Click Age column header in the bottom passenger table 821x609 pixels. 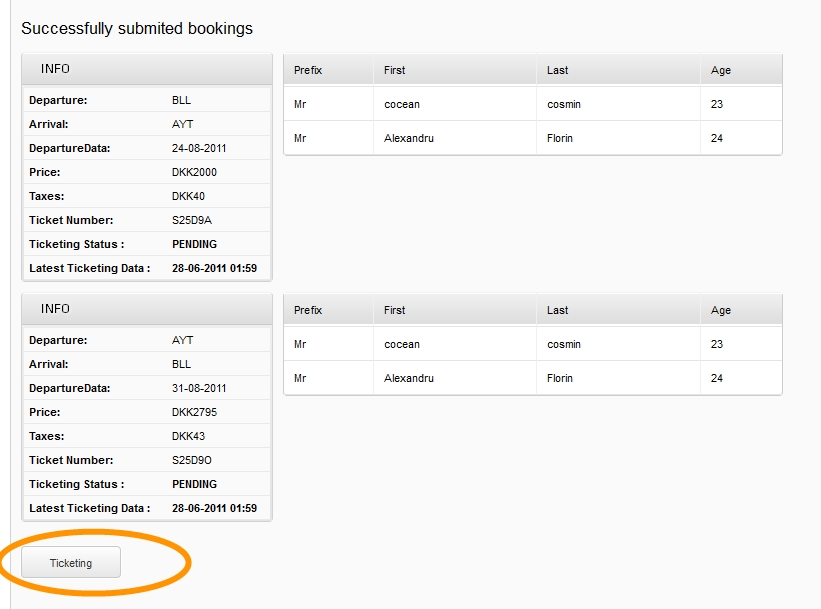pos(721,310)
